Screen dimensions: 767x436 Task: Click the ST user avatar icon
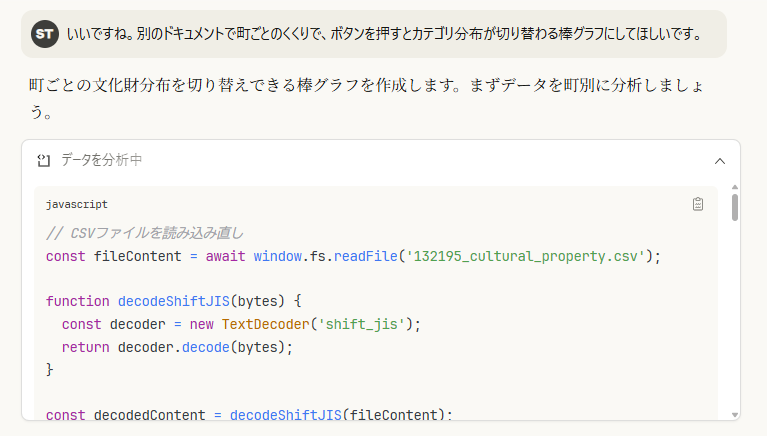coord(45,34)
